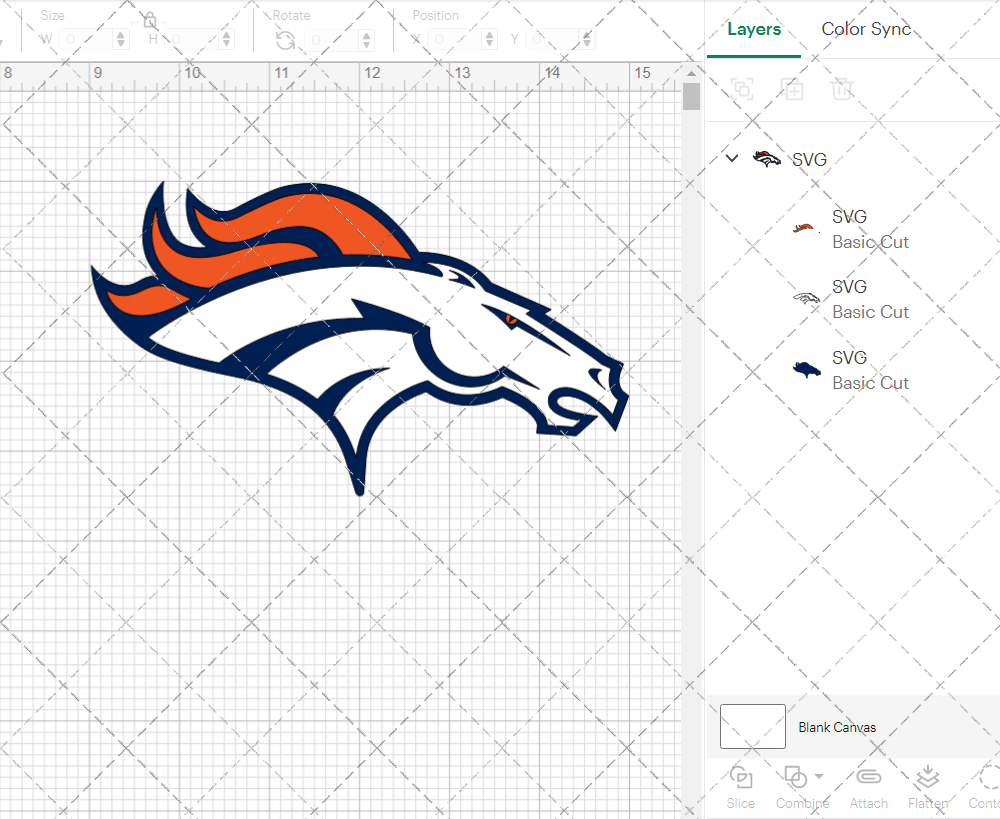
Task: Select the Blank Canvas swatch
Action: tap(753, 727)
